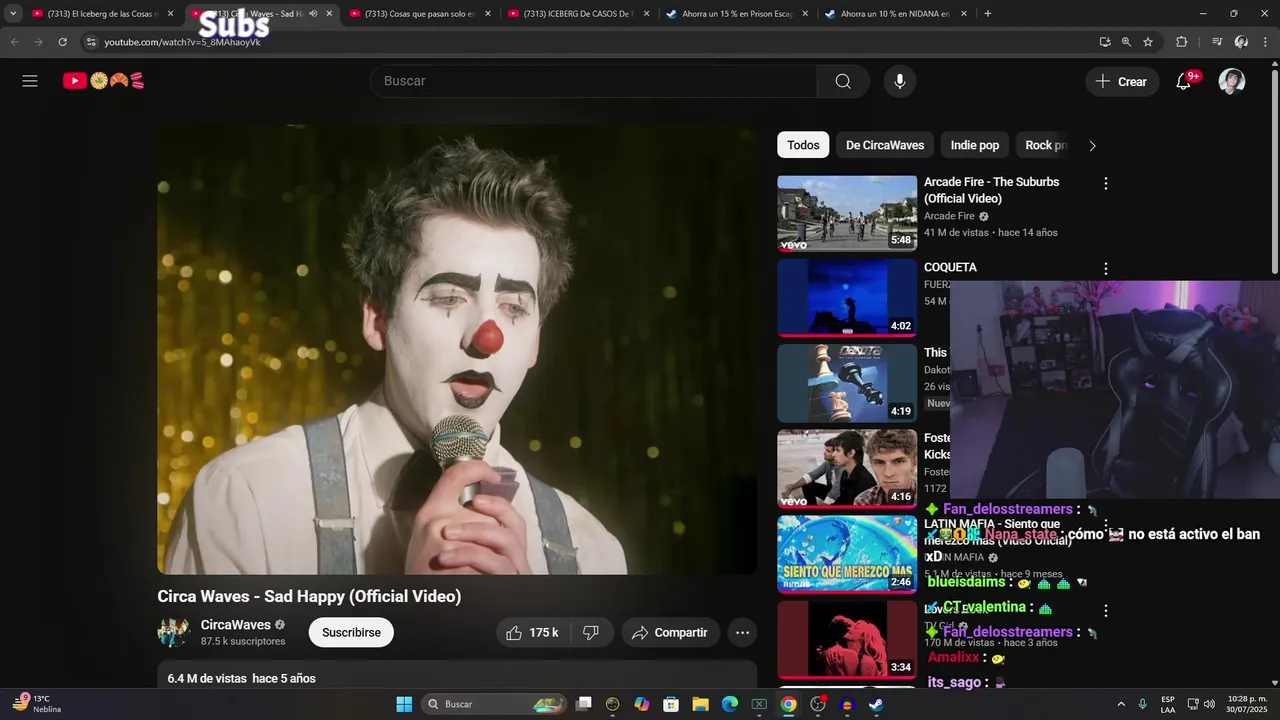Select the Indie pop filter chip
The image size is (1280, 720).
(975, 145)
